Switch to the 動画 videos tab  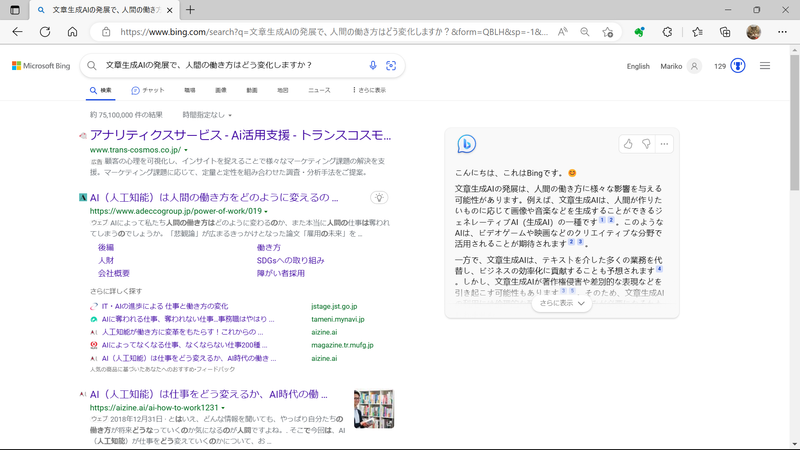pos(252,90)
